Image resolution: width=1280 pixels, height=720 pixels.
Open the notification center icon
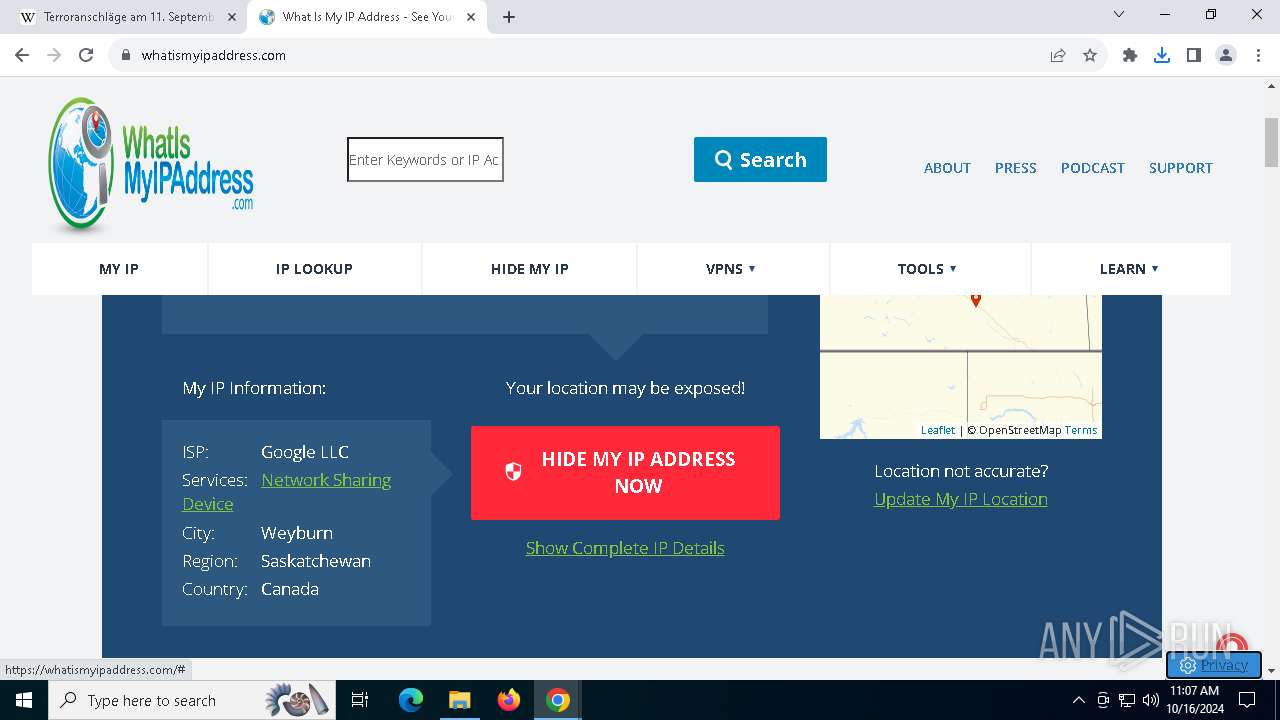tap(1247, 700)
